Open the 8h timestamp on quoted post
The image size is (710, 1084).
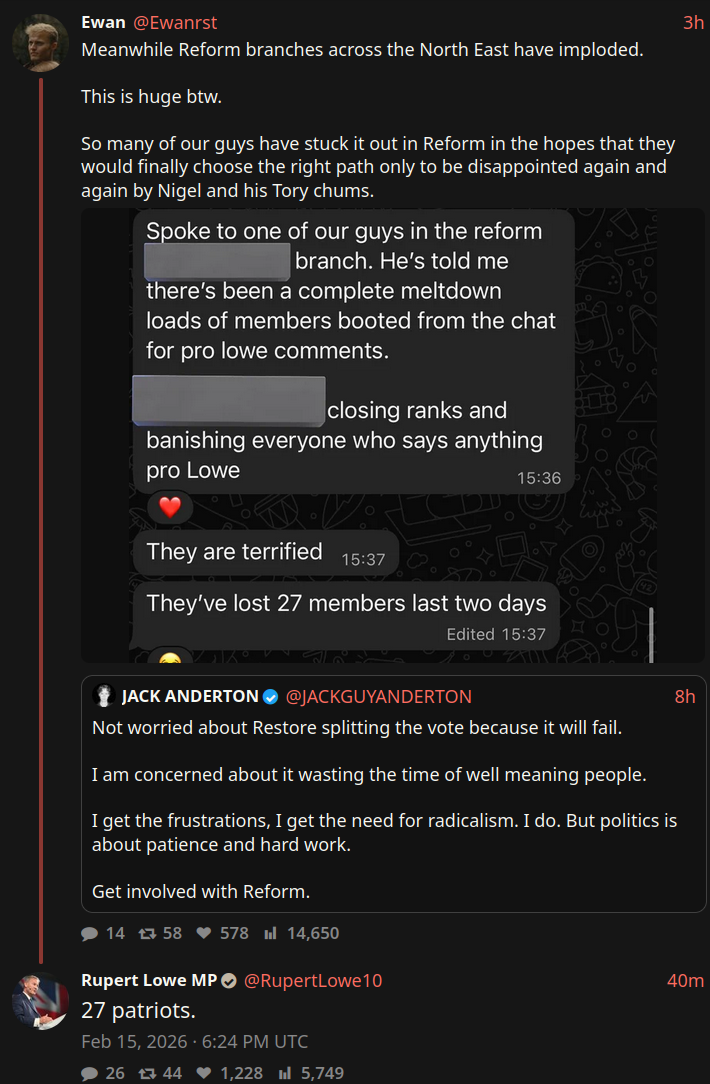tap(684, 697)
